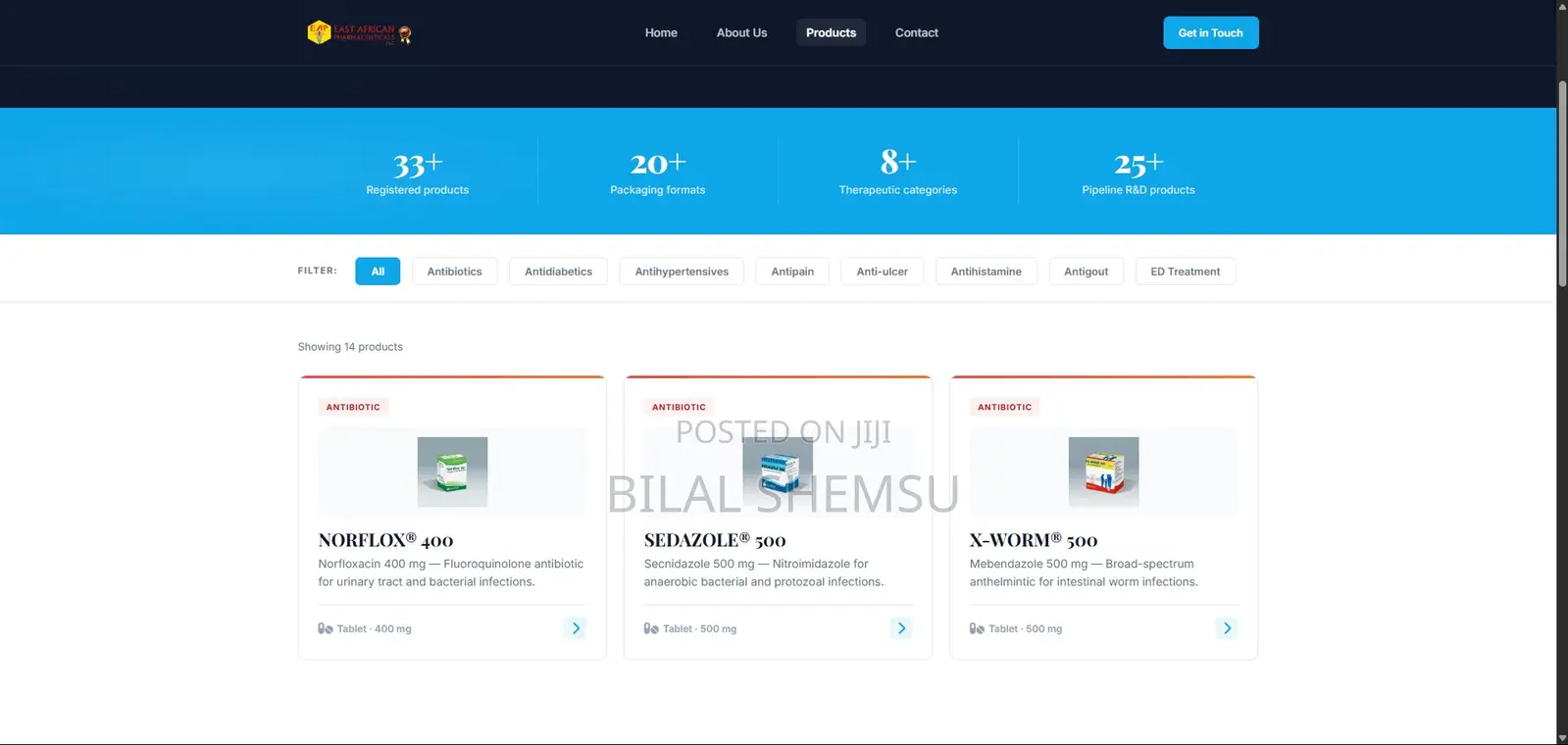Click the '25+' pipeline R&D figure
1568x745 pixels.
coord(1138,163)
